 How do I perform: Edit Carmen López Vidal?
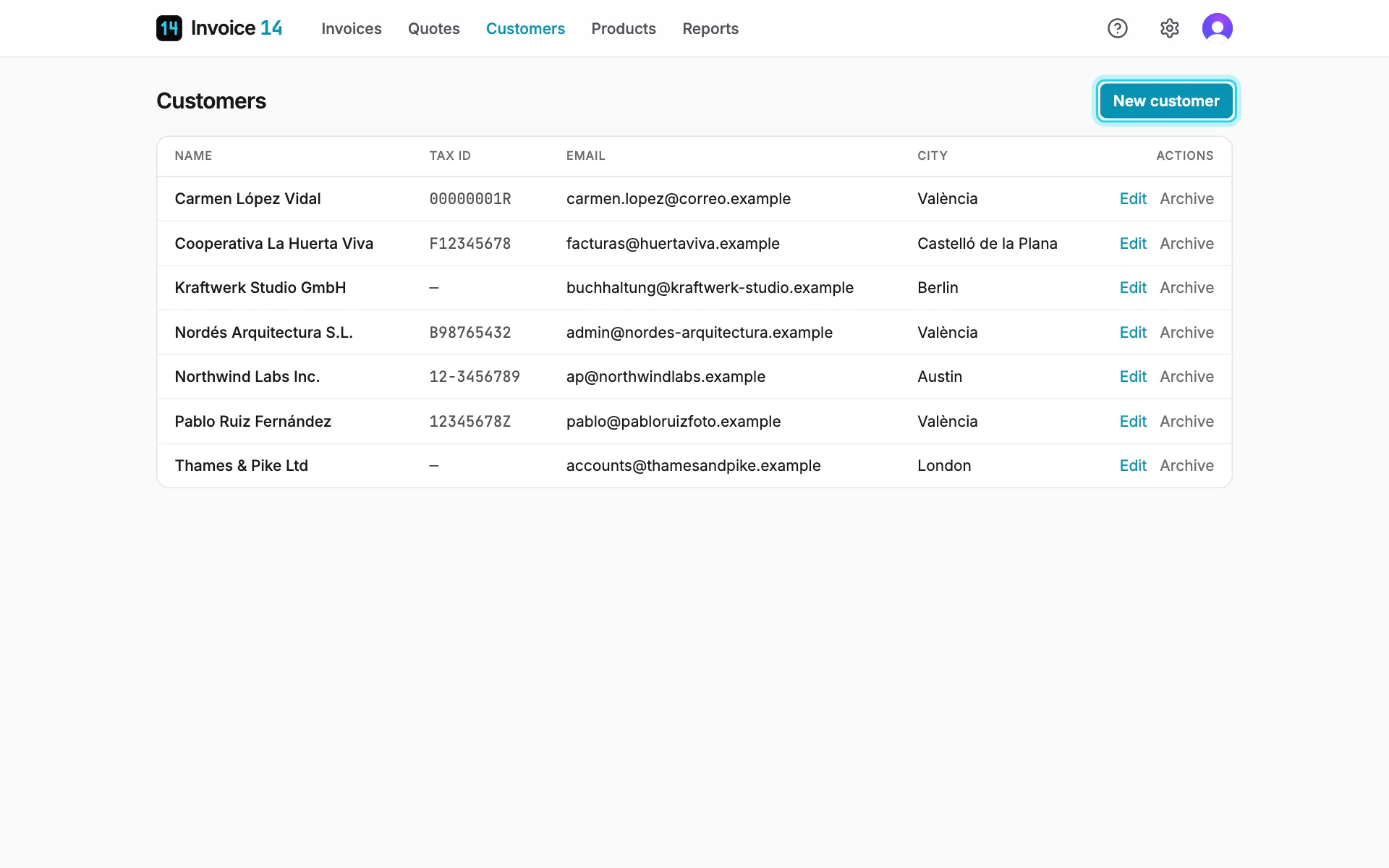1133,199
